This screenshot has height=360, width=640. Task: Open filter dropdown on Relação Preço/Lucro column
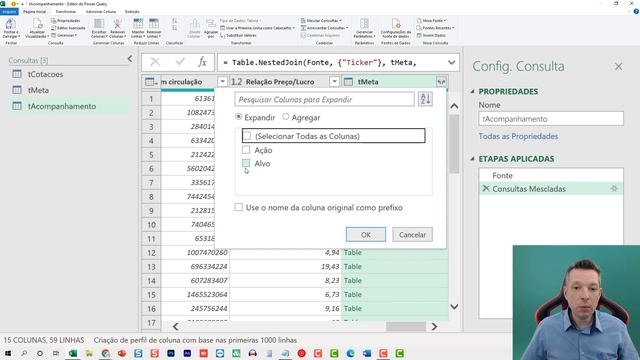[x=334, y=82]
